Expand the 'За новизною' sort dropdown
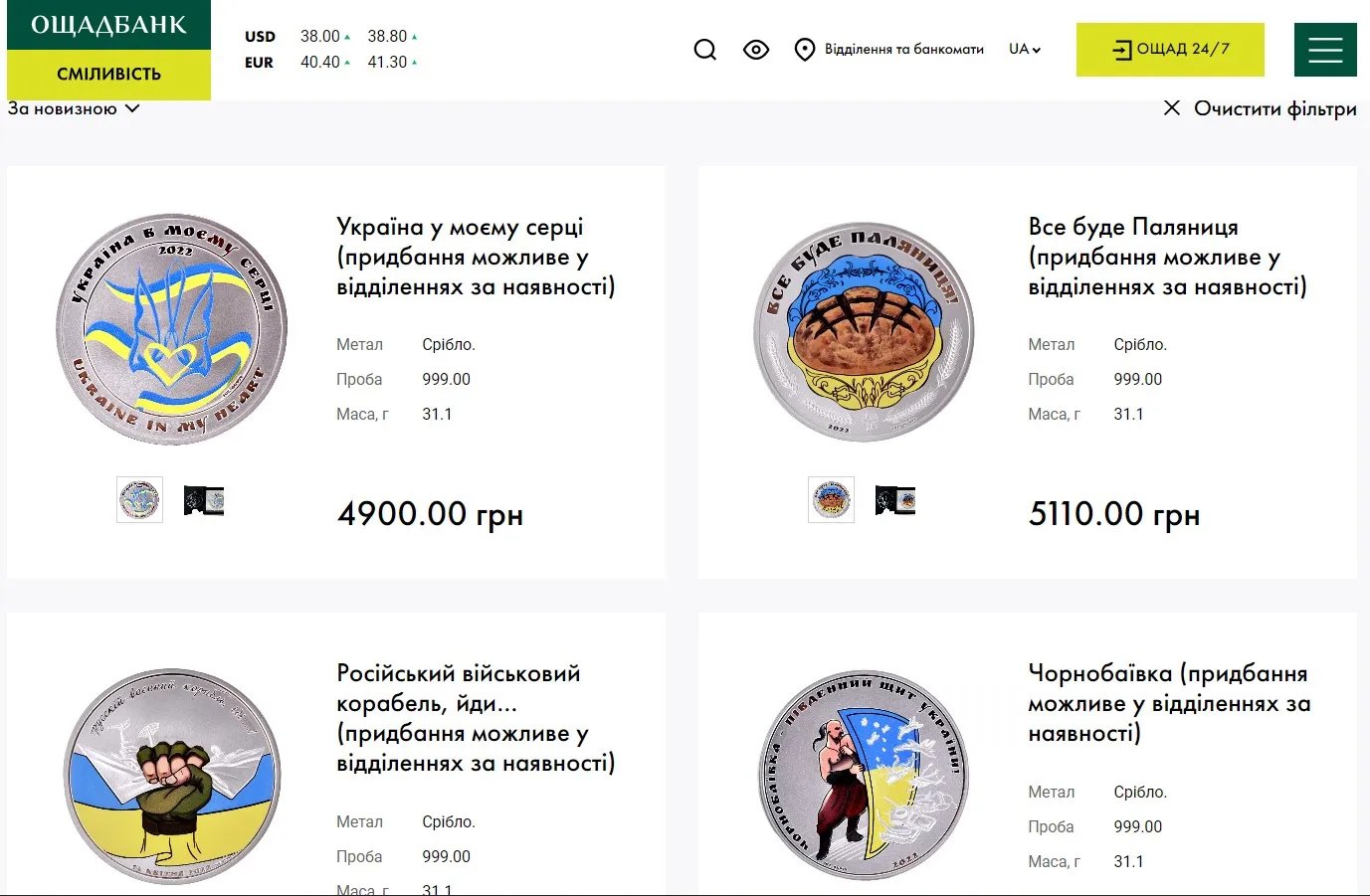1370x896 pixels. 74,108
